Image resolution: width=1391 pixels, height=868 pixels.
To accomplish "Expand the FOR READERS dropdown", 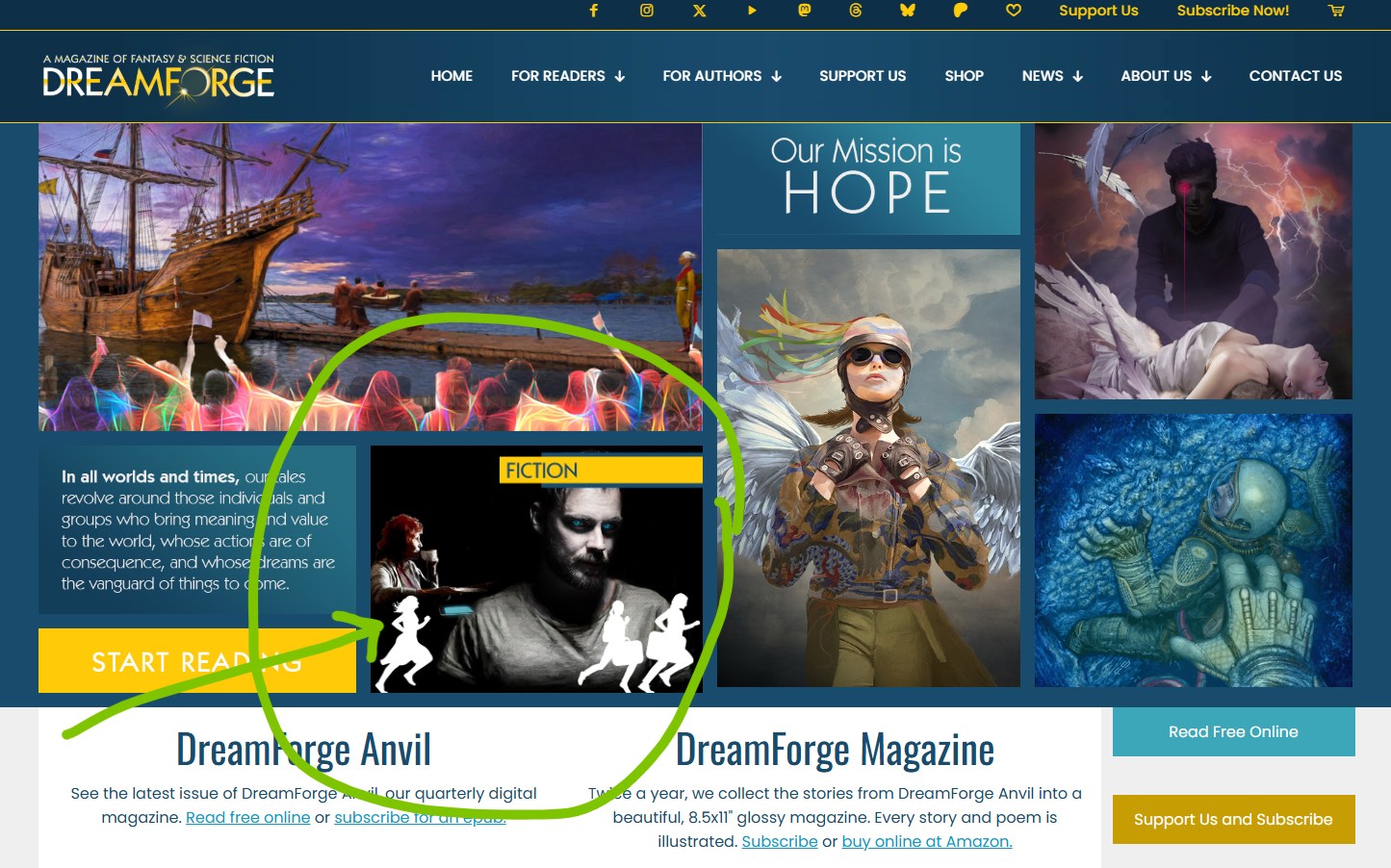I will pyautogui.click(x=568, y=76).
